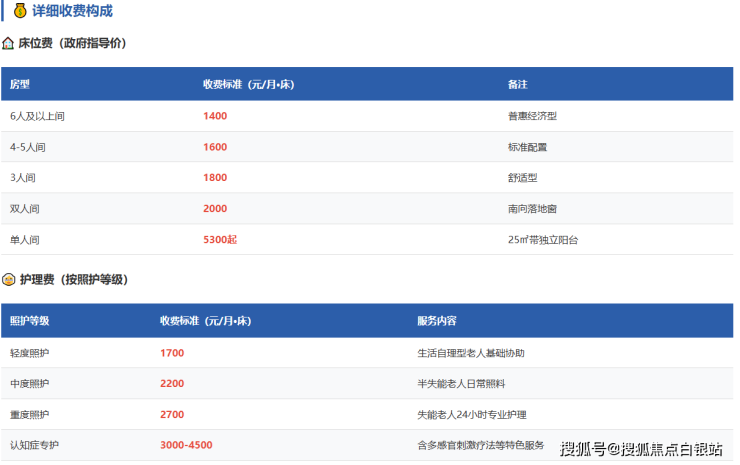The height and width of the screenshot is (465, 740).
Task: Click the 1800 price value
Action: point(215,178)
